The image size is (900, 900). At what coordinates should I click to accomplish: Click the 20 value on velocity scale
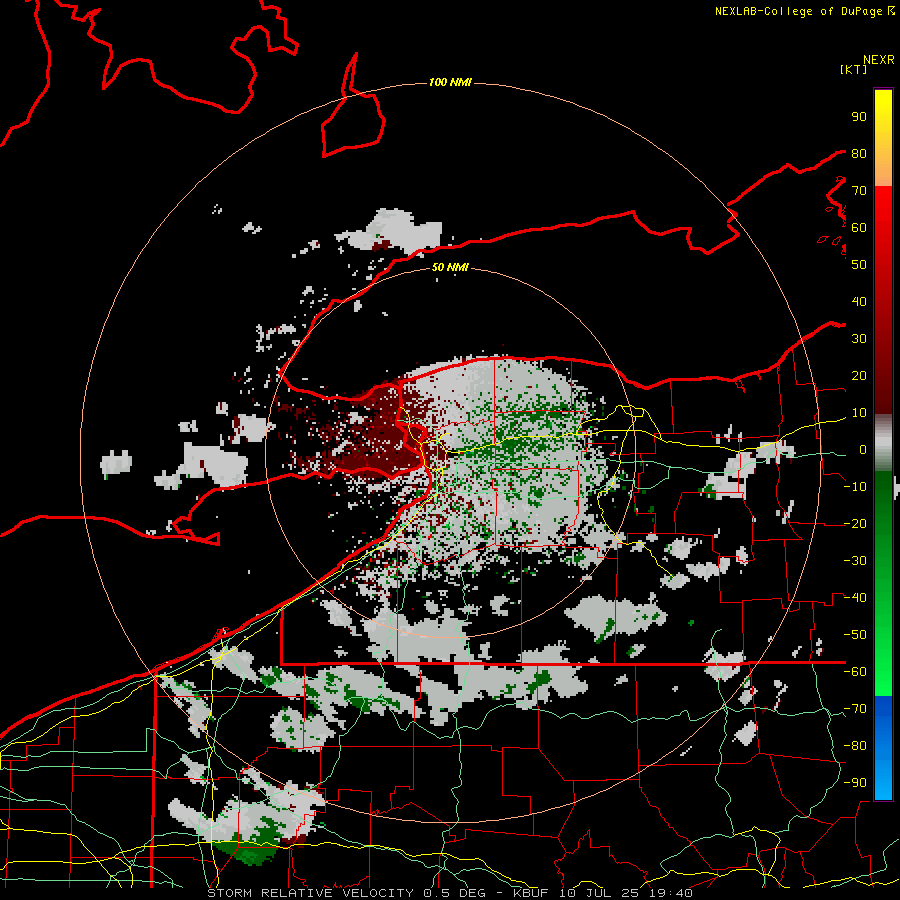tap(859, 376)
